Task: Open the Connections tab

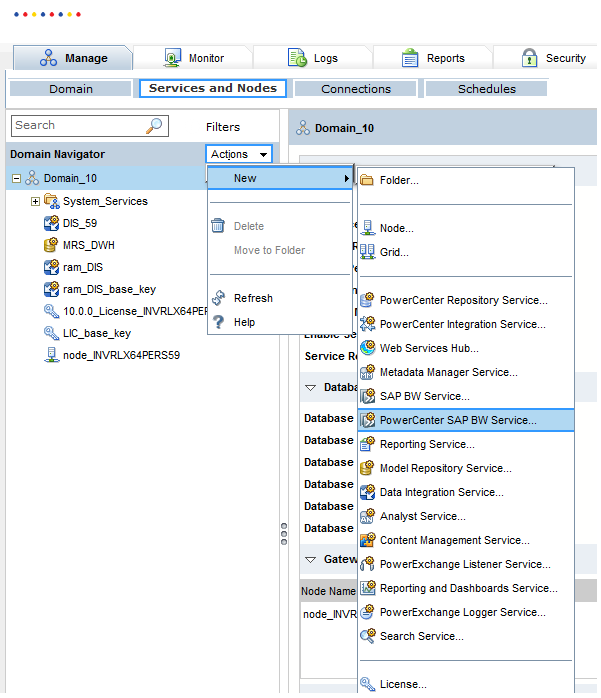Action: click(x=356, y=89)
